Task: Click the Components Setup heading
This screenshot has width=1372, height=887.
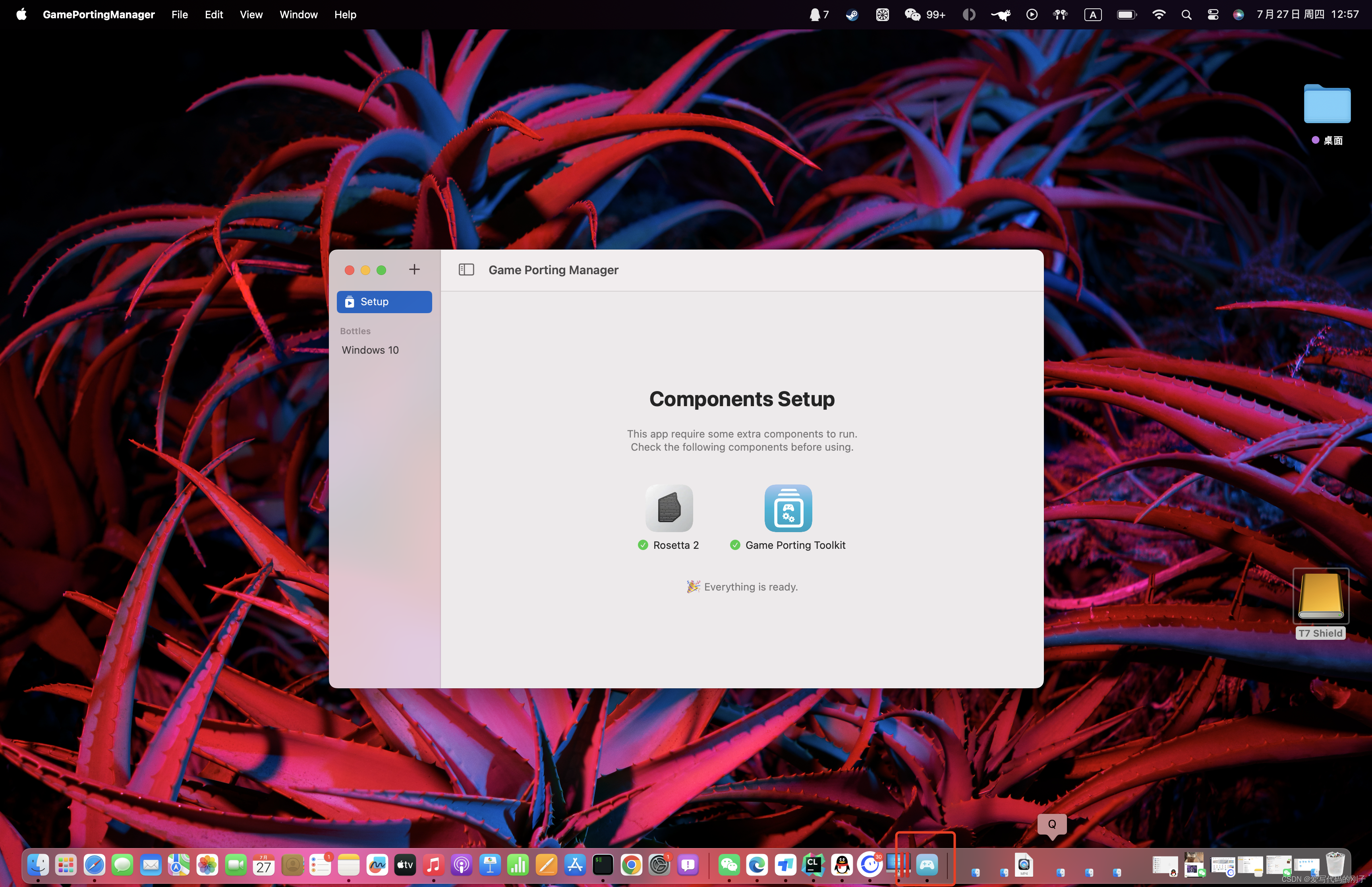Action: pos(742,399)
